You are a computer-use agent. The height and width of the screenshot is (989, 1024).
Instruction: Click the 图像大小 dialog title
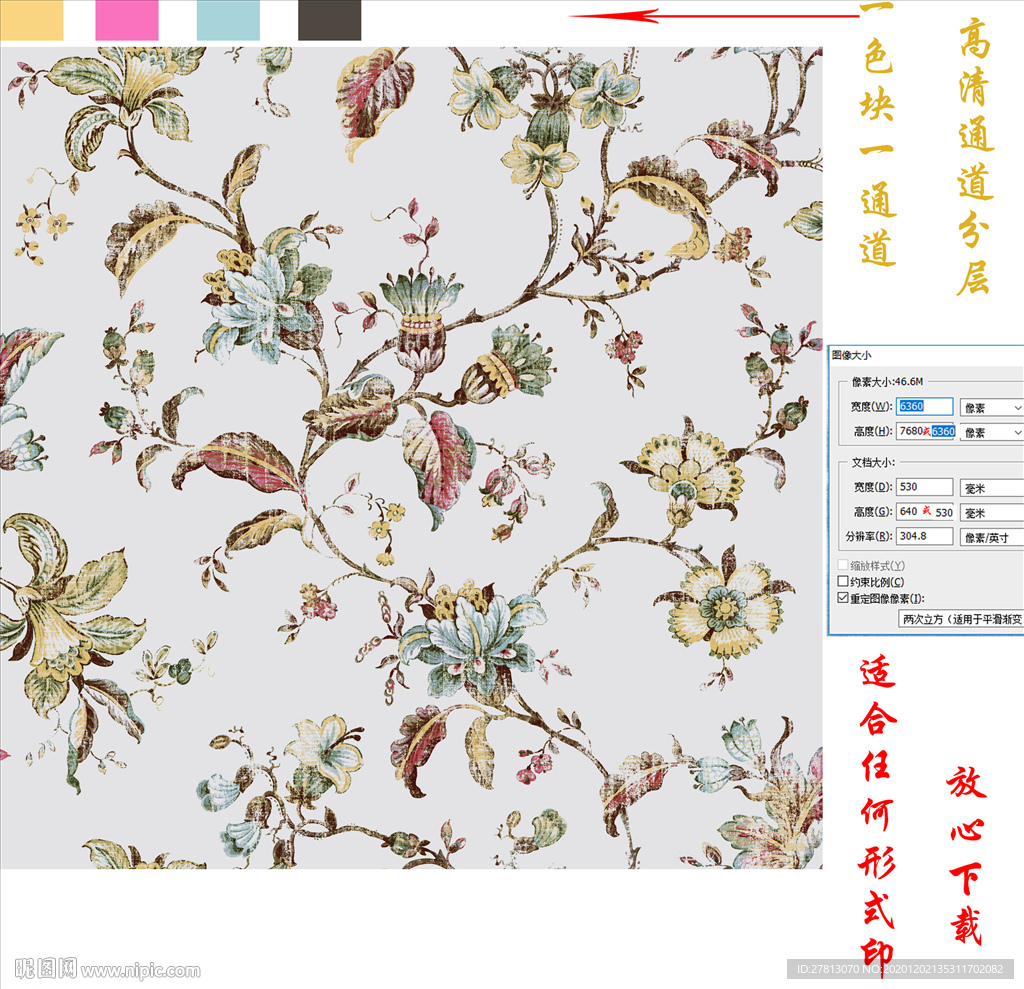[852, 355]
